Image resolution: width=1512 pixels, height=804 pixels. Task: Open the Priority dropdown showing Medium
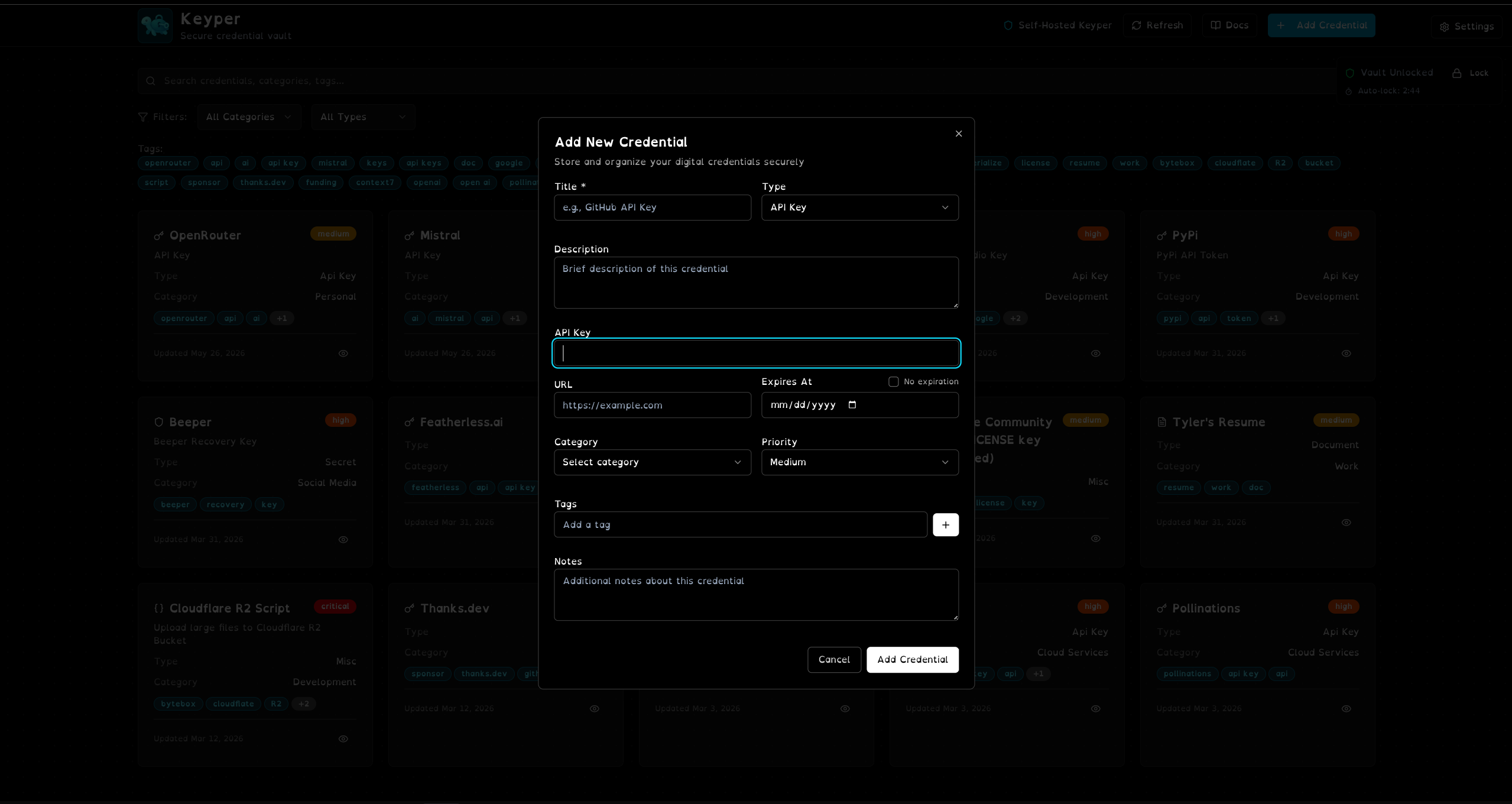(860, 462)
